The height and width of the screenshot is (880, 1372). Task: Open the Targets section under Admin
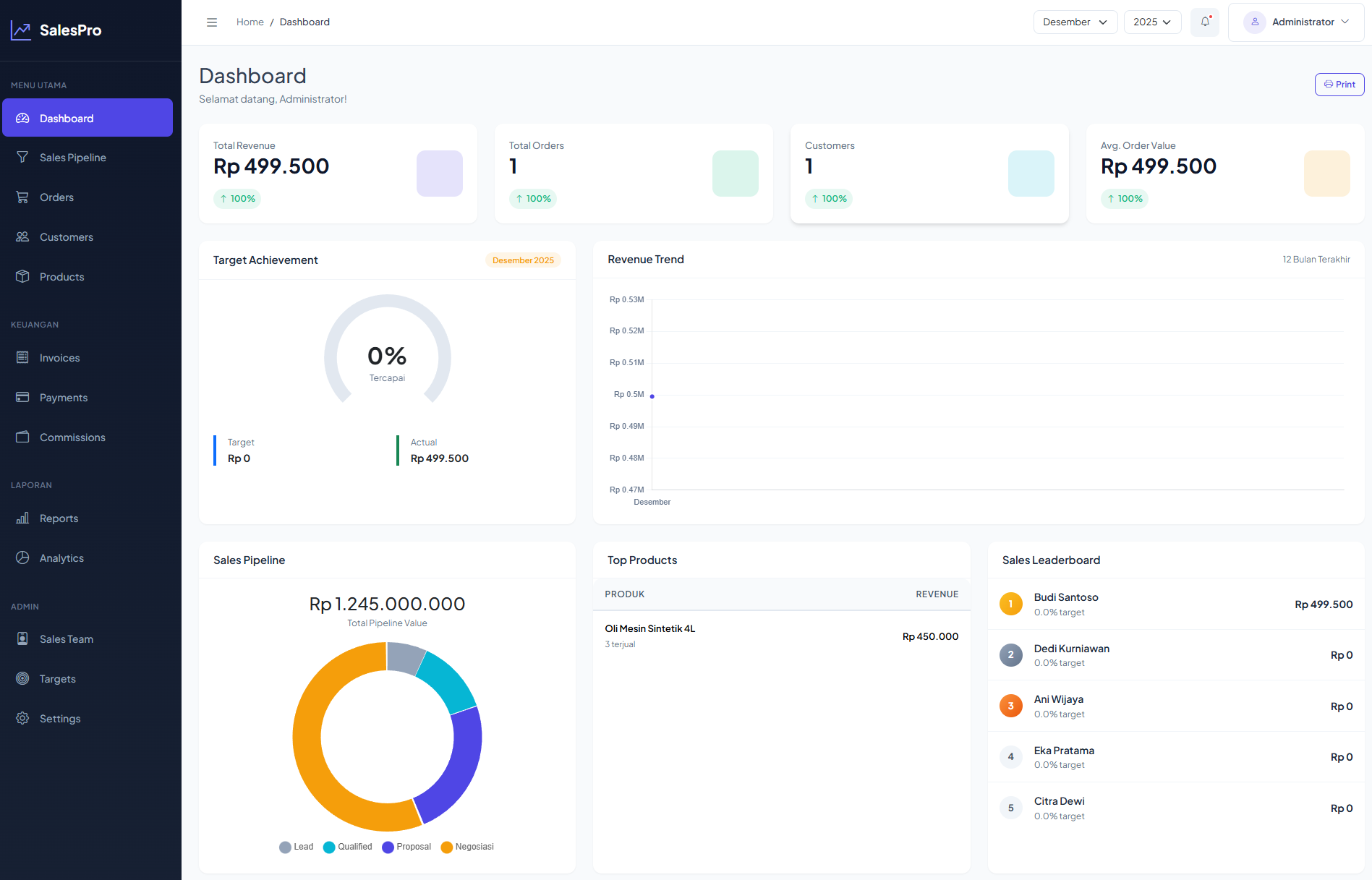[57, 678]
